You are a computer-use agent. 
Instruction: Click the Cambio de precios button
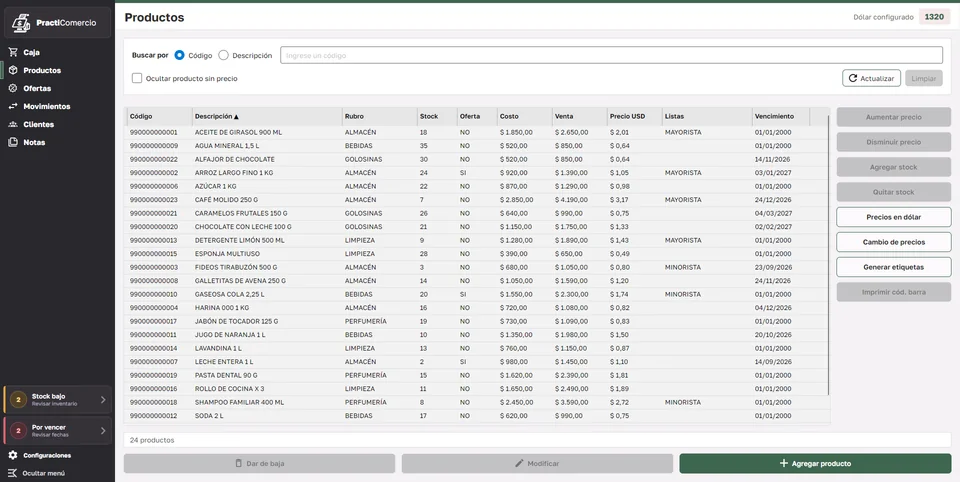pos(893,242)
